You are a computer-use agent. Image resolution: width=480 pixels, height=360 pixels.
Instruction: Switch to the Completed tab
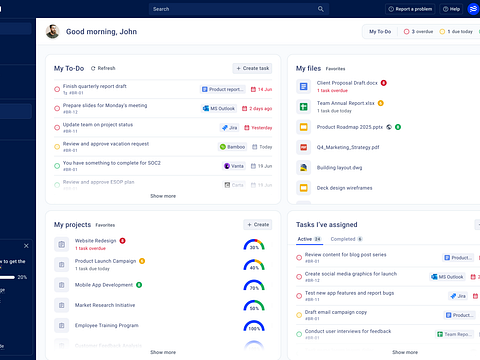(346, 239)
